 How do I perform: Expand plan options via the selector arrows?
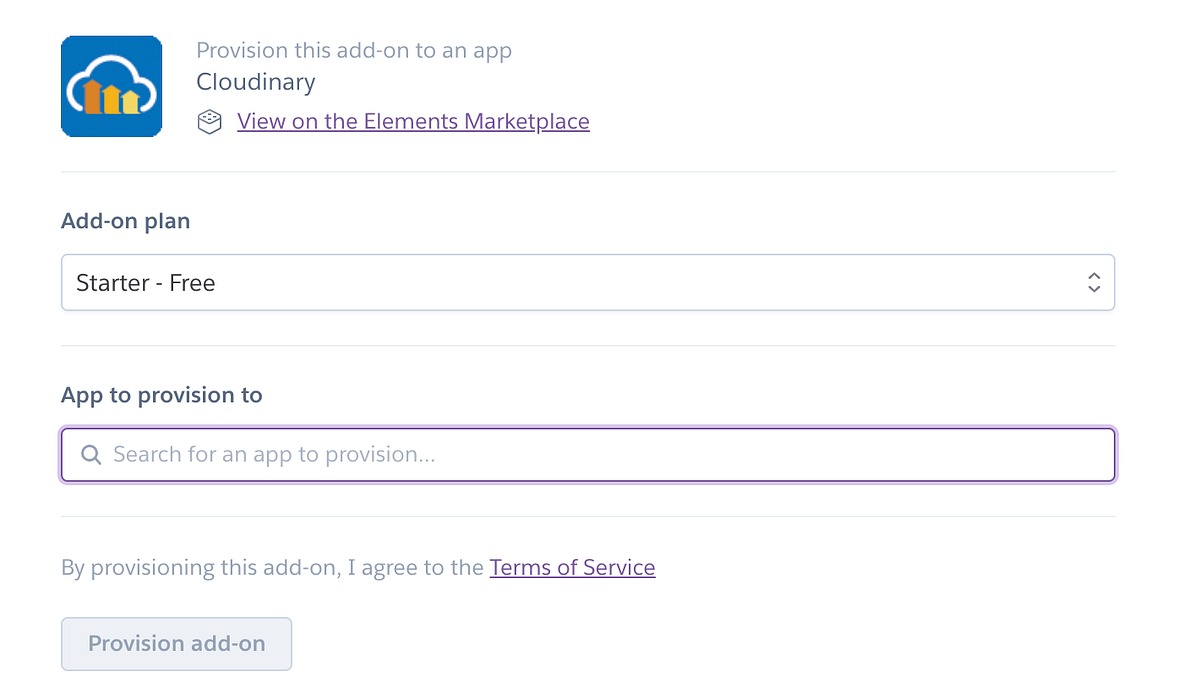[1094, 283]
